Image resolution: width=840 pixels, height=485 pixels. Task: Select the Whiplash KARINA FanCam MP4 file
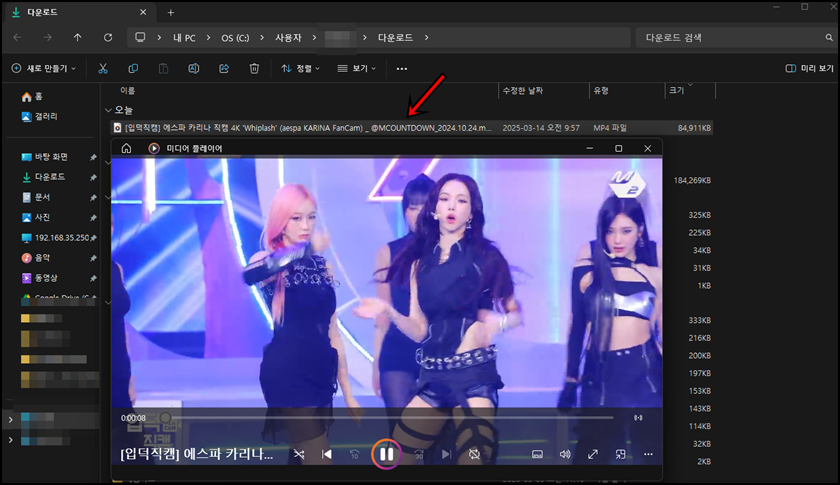point(411,128)
